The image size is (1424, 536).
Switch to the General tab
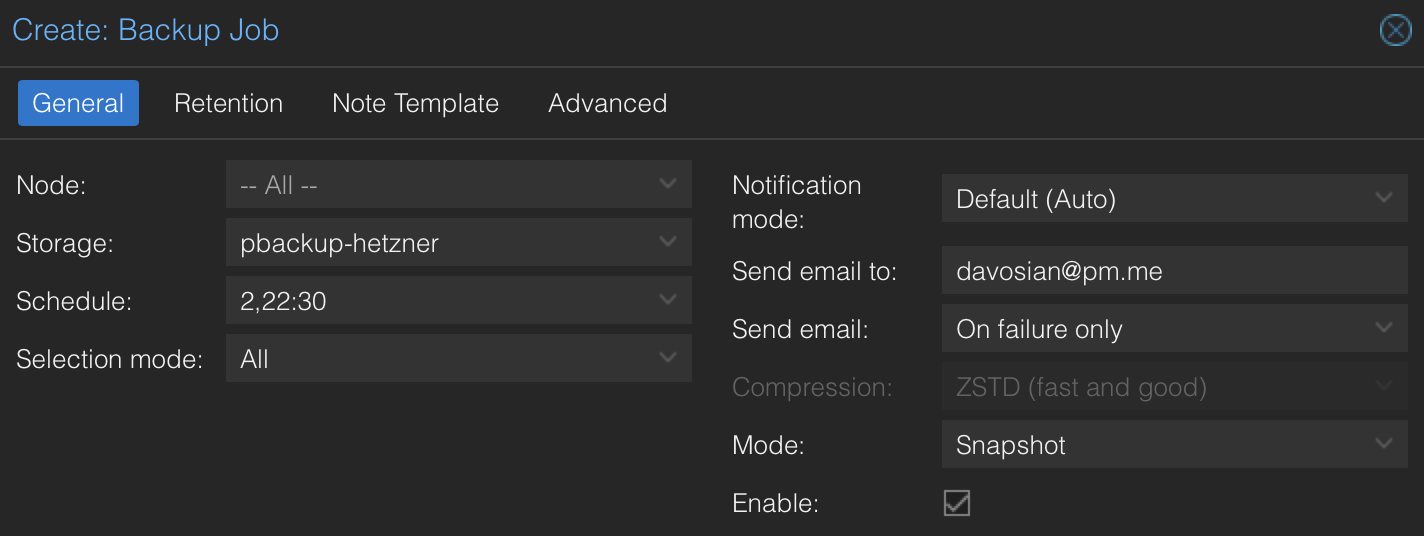click(x=78, y=103)
